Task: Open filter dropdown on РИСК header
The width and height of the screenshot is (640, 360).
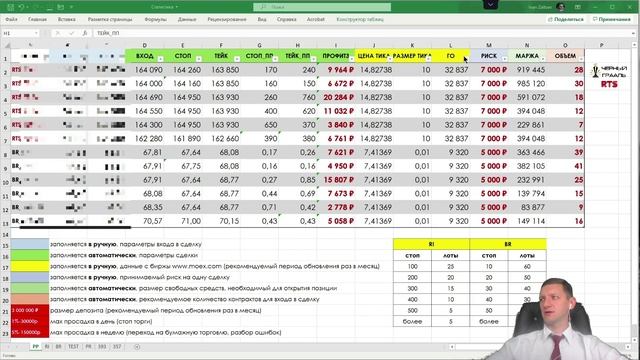Action: [x=504, y=59]
